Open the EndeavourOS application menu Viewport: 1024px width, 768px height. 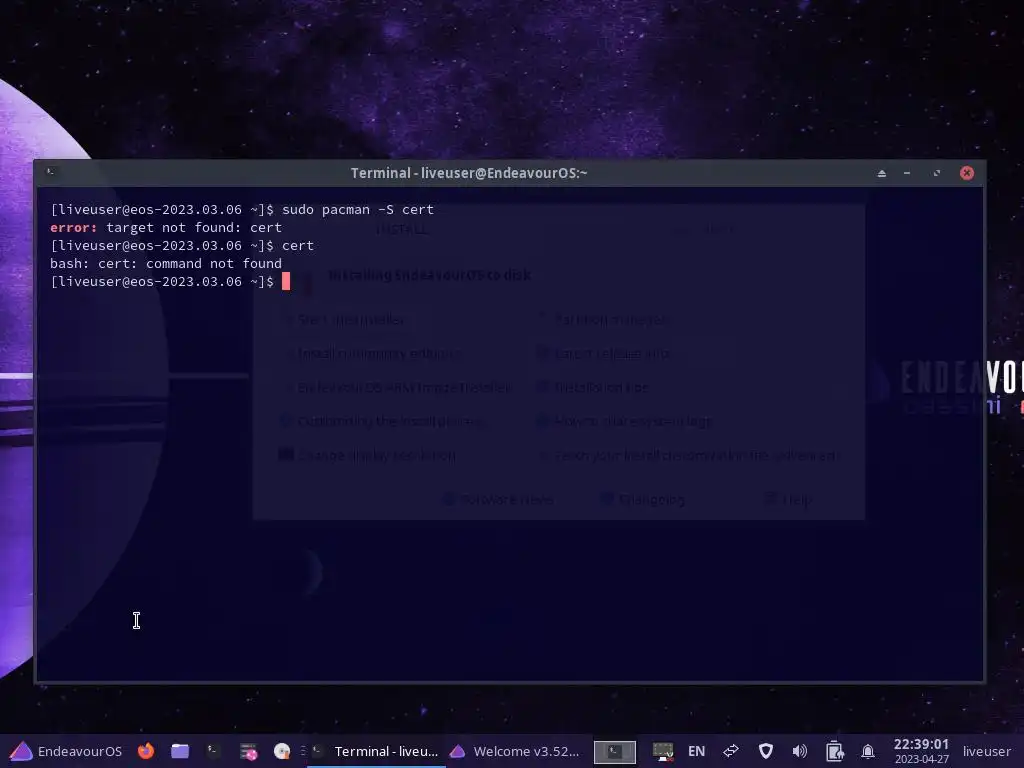point(65,751)
